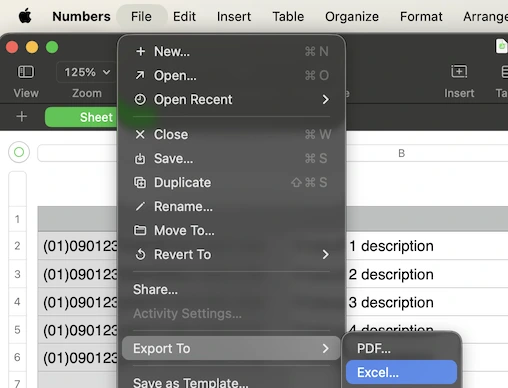Select the Sheet tab

tap(81, 117)
